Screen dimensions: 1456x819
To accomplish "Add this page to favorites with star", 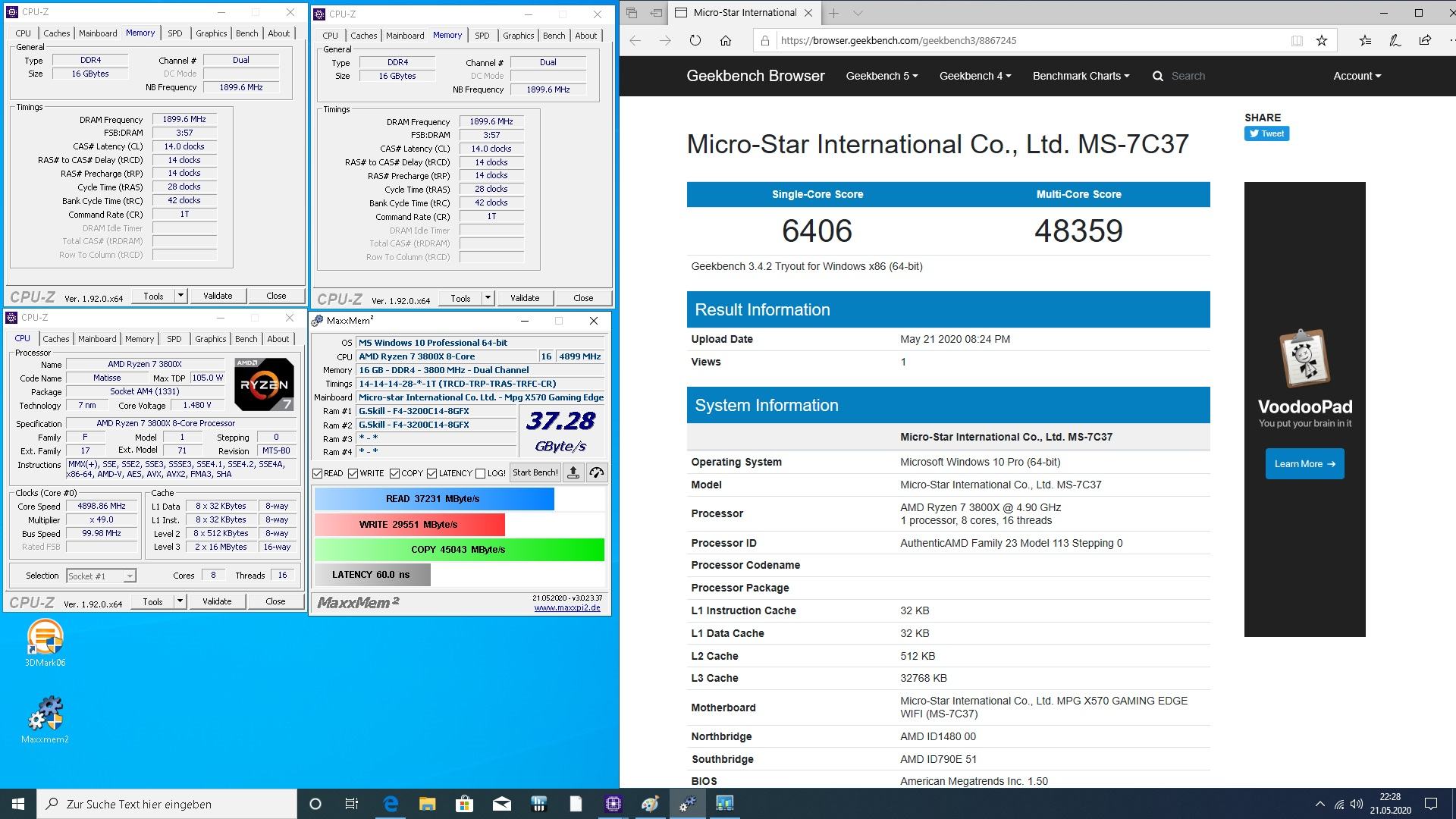I will pyautogui.click(x=1322, y=41).
